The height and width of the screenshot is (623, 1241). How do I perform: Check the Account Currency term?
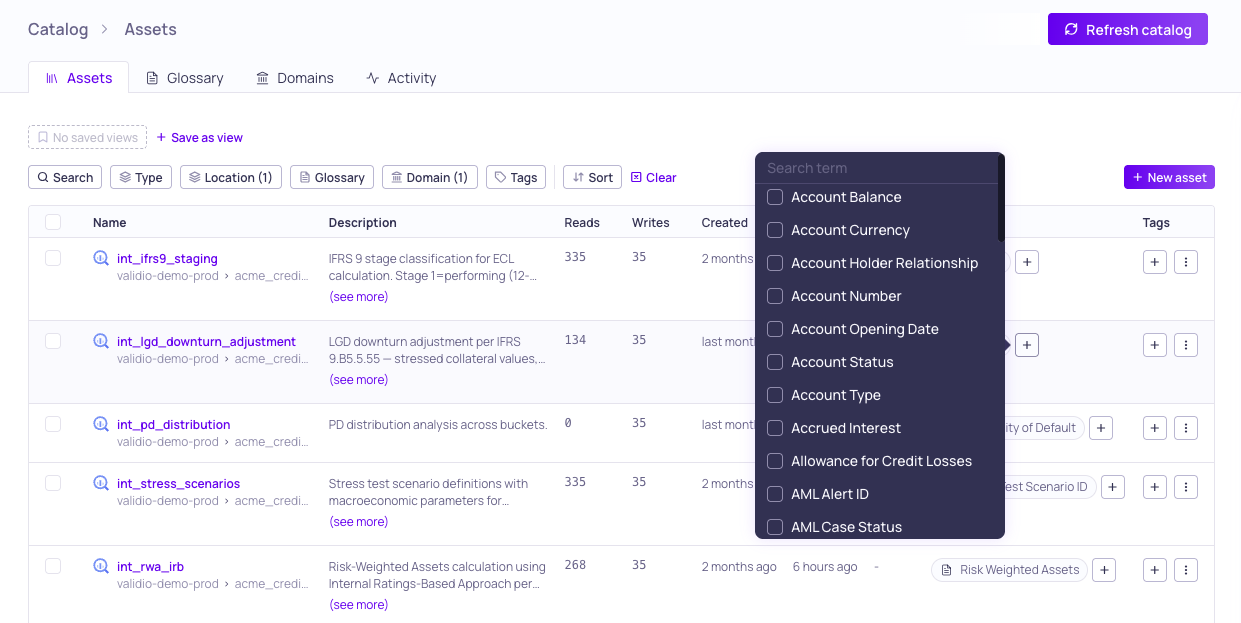click(775, 230)
